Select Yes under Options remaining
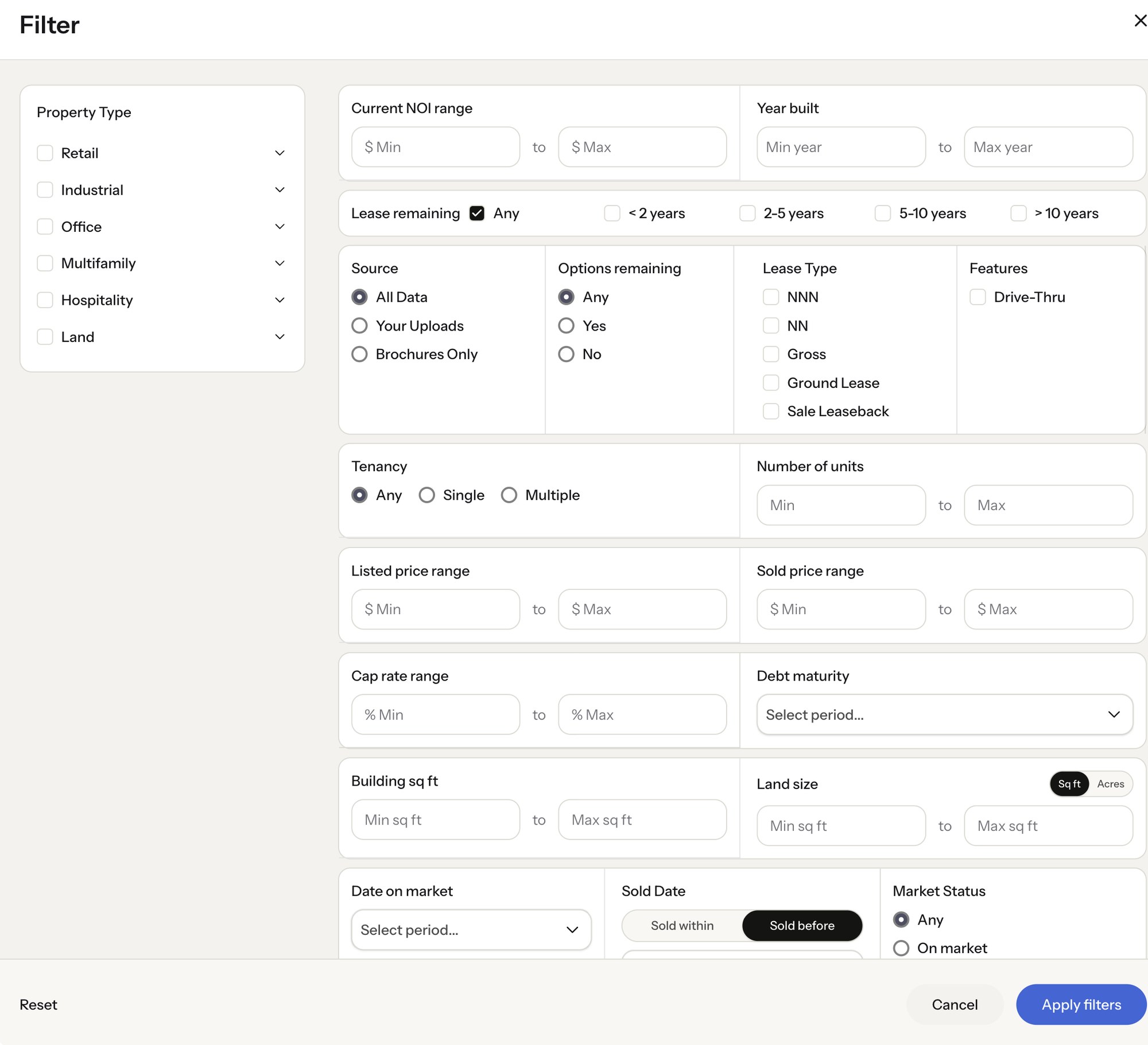1148x1045 pixels. click(x=566, y=326)
